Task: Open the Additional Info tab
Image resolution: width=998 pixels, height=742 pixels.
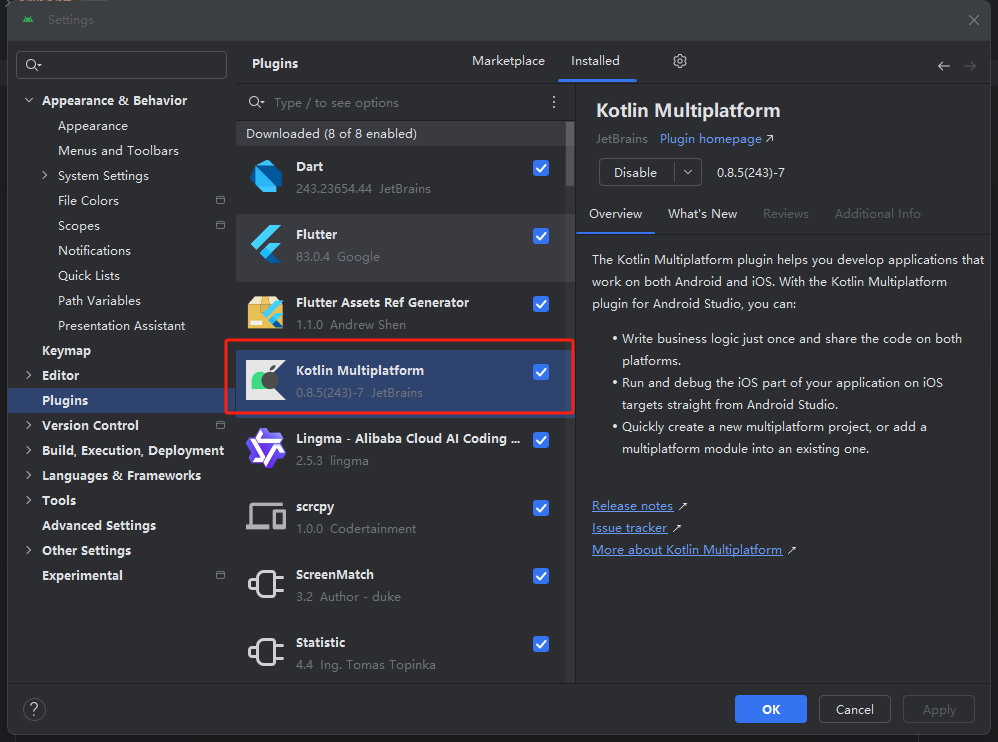Action: (x=877, y=214)
